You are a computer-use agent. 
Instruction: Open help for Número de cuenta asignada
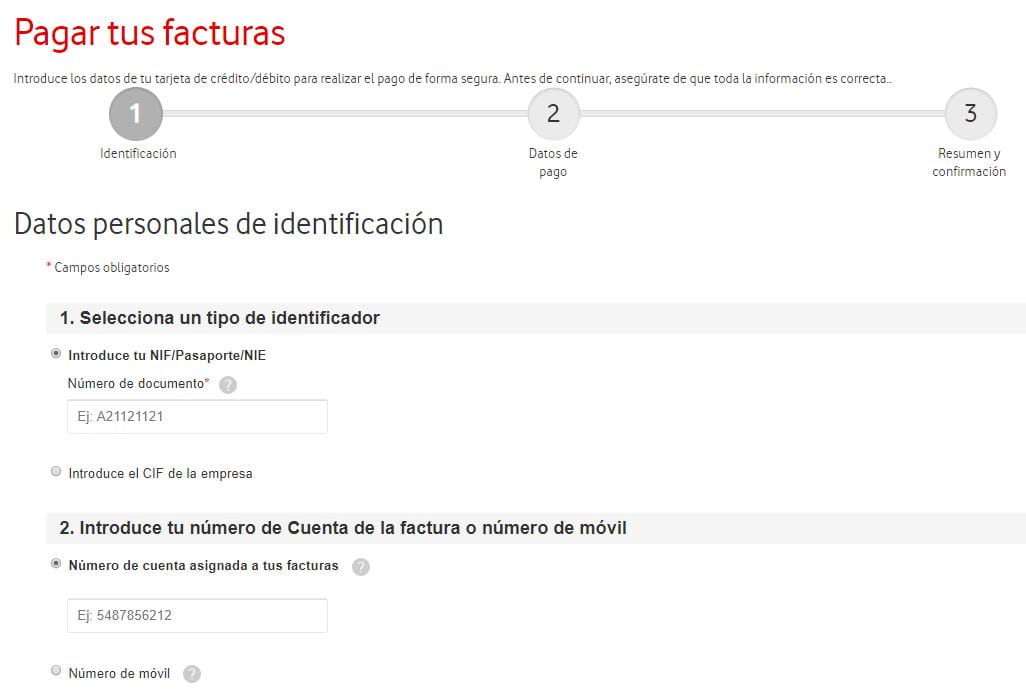[361, 567]
